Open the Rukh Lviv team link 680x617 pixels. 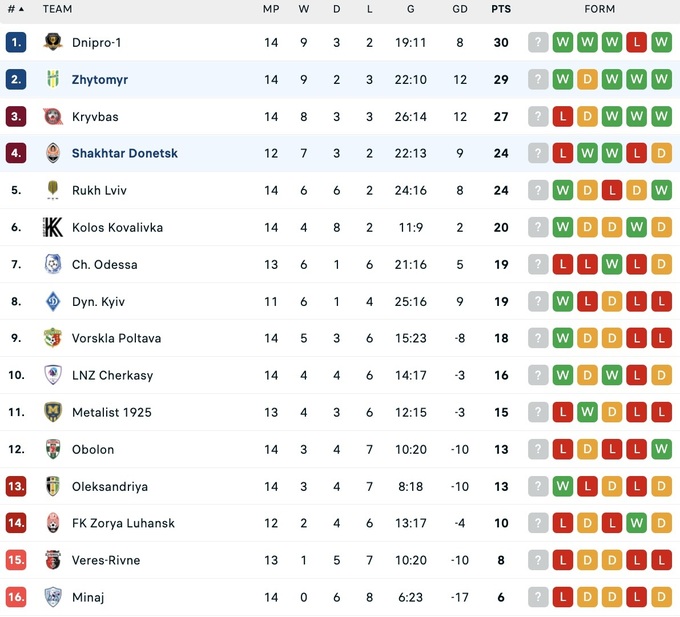point(99,191)
